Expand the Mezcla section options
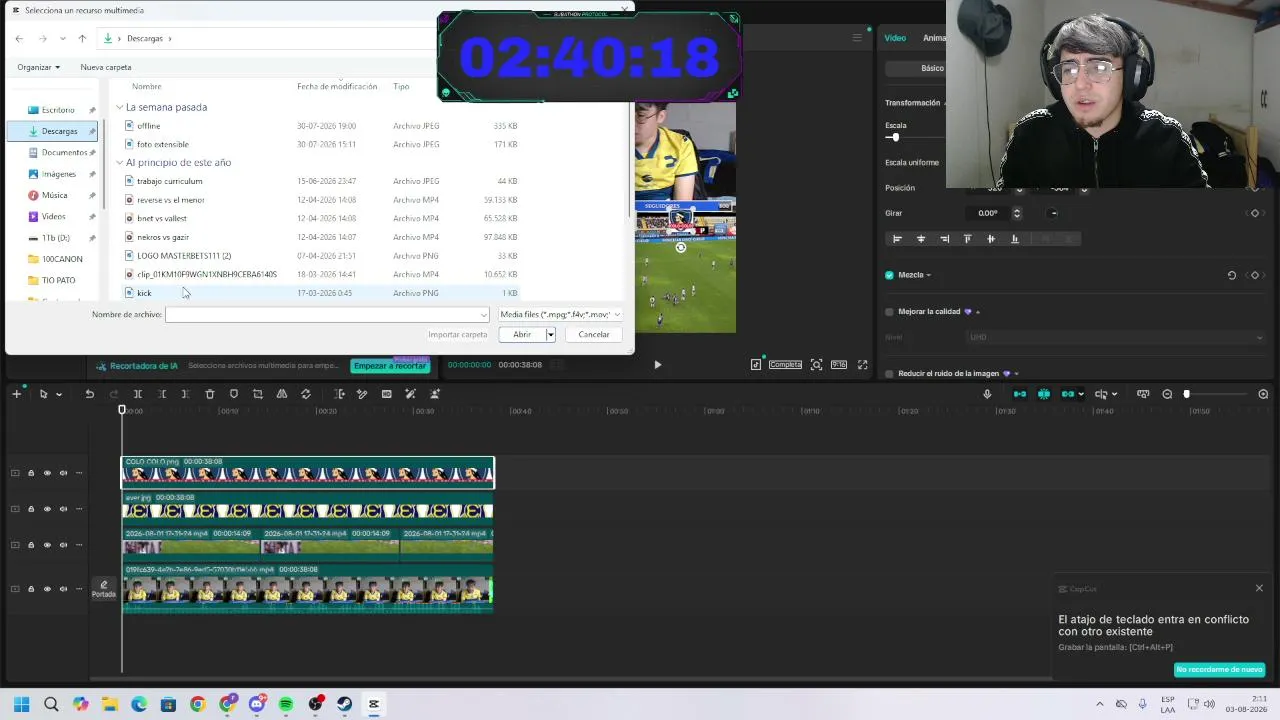This screenshot has height=720, width=1280. pyautogui.click(x=929, y=275)
